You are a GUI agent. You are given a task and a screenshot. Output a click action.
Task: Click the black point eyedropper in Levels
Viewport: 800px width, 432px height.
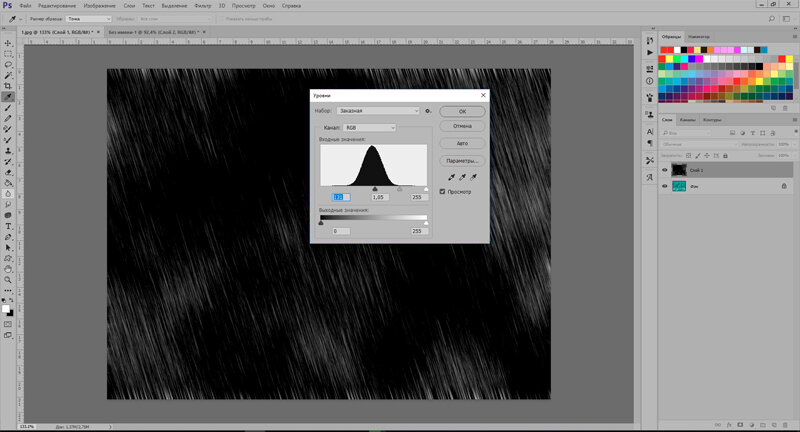[451, 177]
